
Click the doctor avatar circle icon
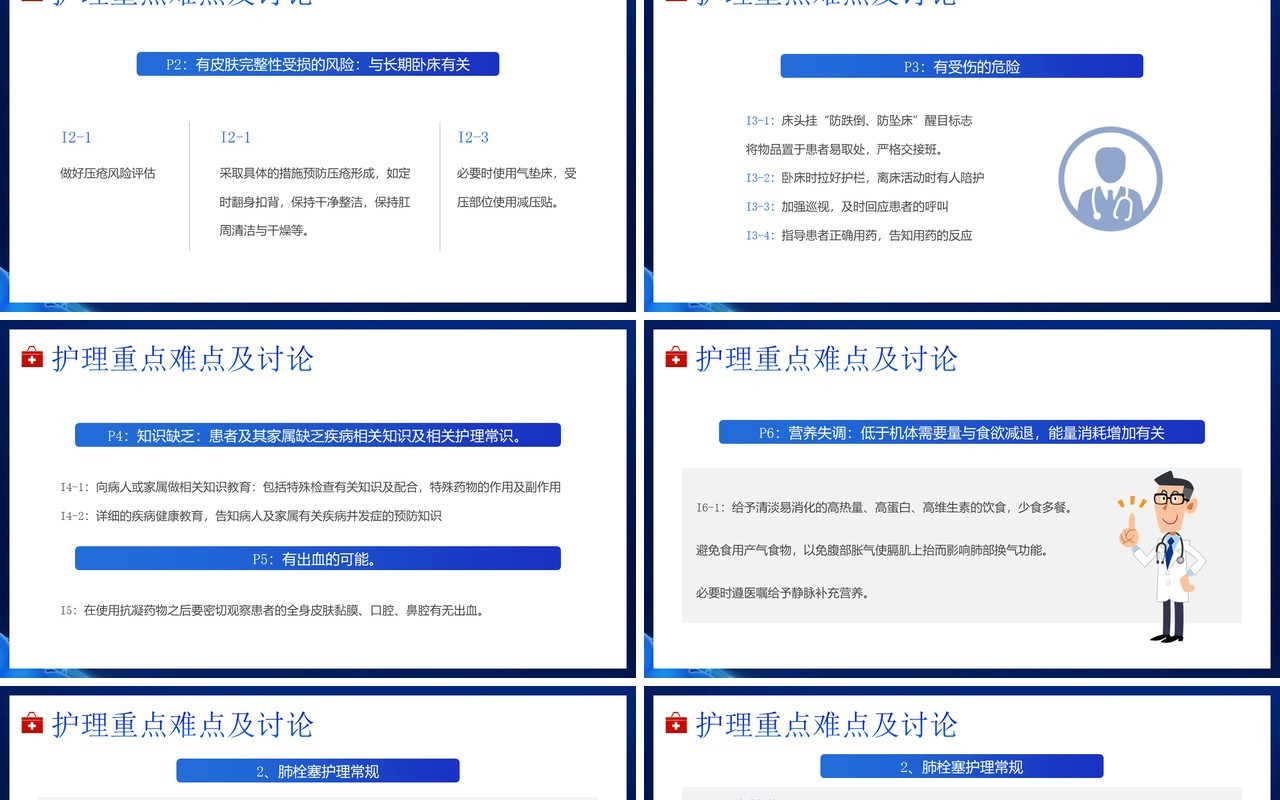pos(1110,179)
